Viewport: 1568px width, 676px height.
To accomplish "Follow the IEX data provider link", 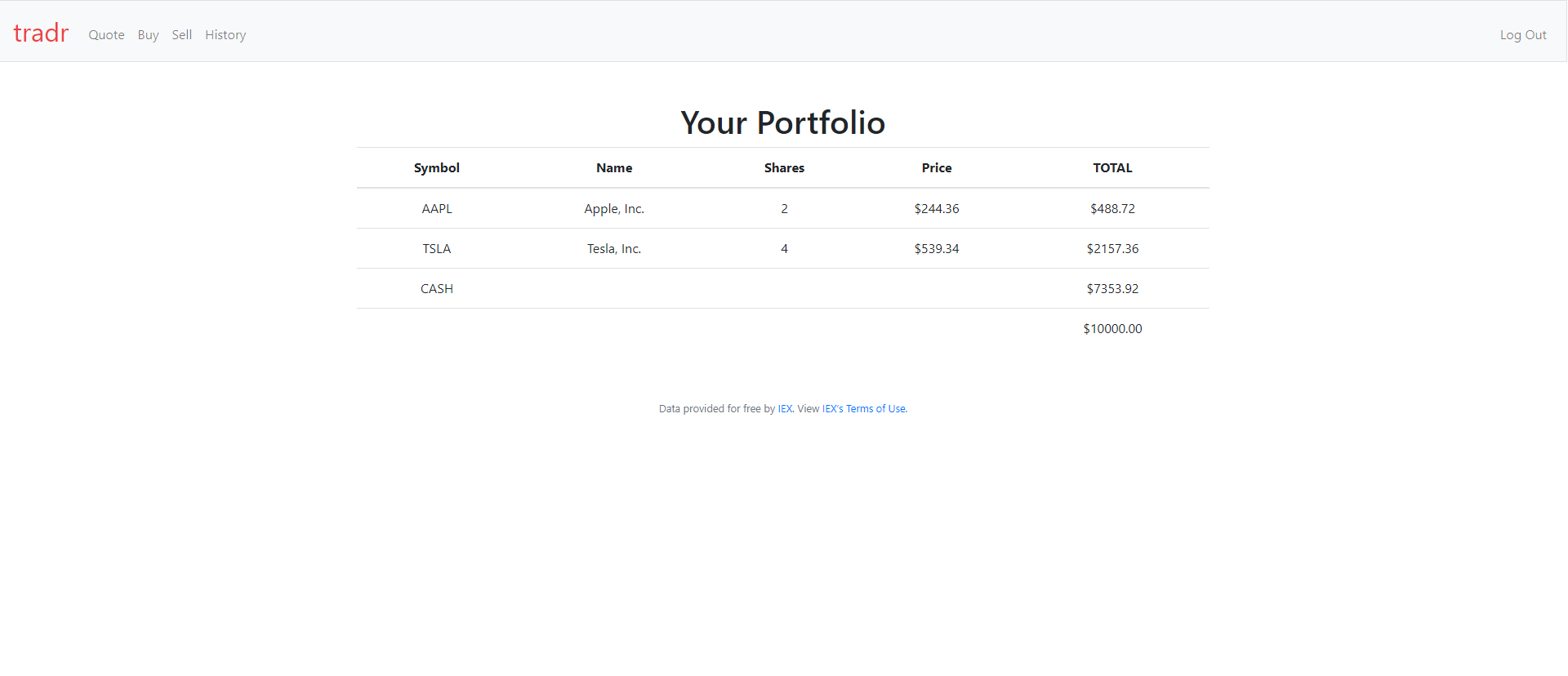I will click(785, 409).
